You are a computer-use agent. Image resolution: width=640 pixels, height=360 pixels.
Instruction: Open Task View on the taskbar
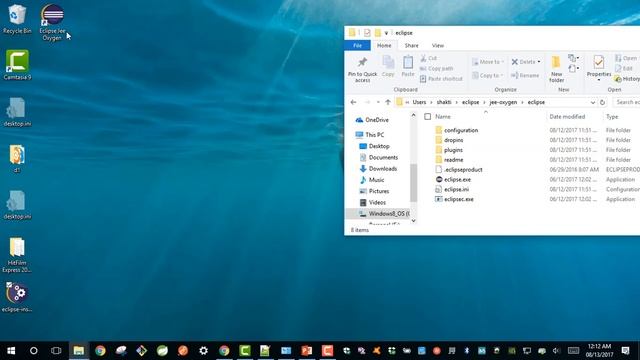pyautogui.click(x=56, y=351)
